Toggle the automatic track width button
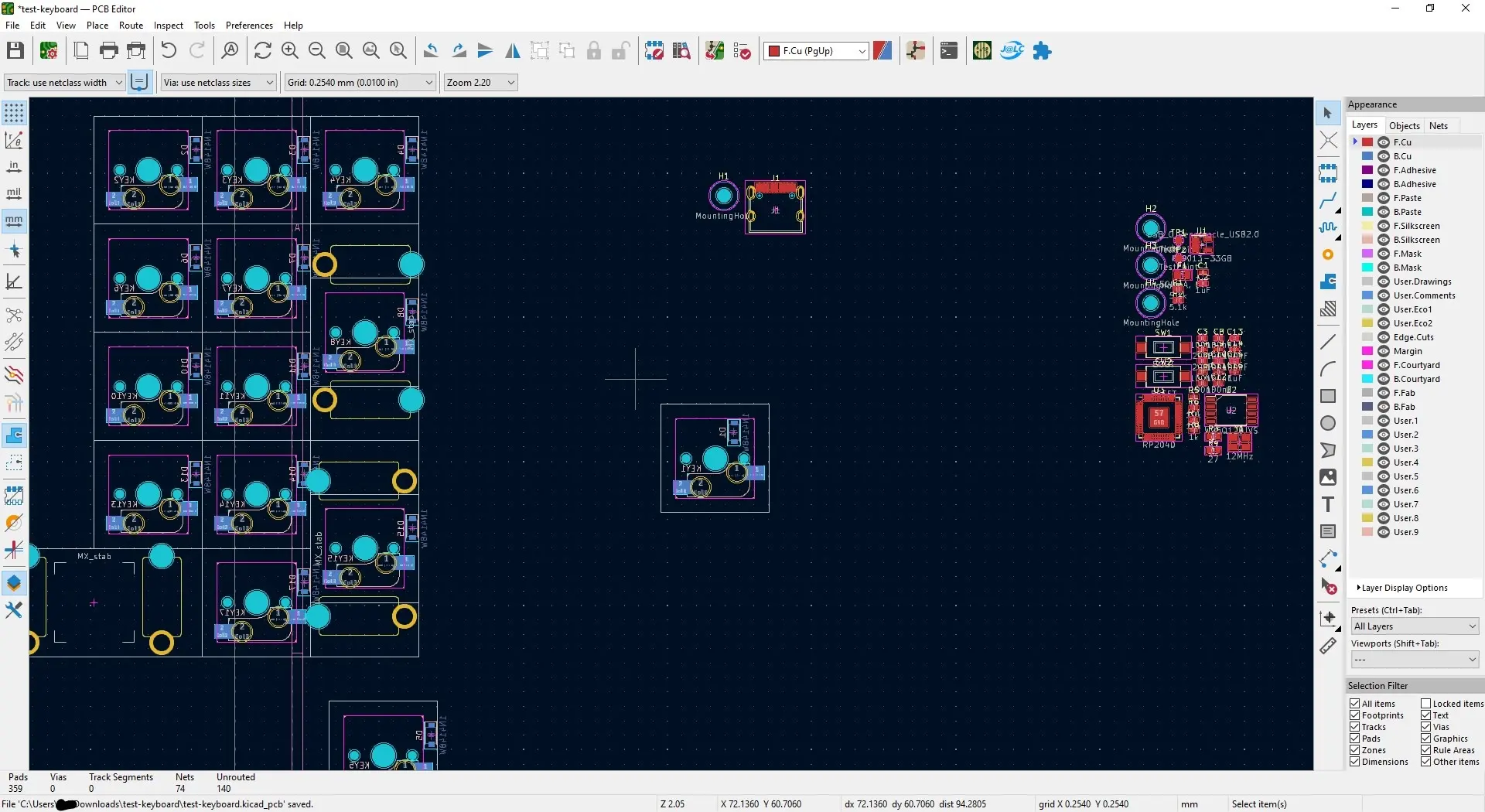The image size is (1485, 812). click(139, 83)
